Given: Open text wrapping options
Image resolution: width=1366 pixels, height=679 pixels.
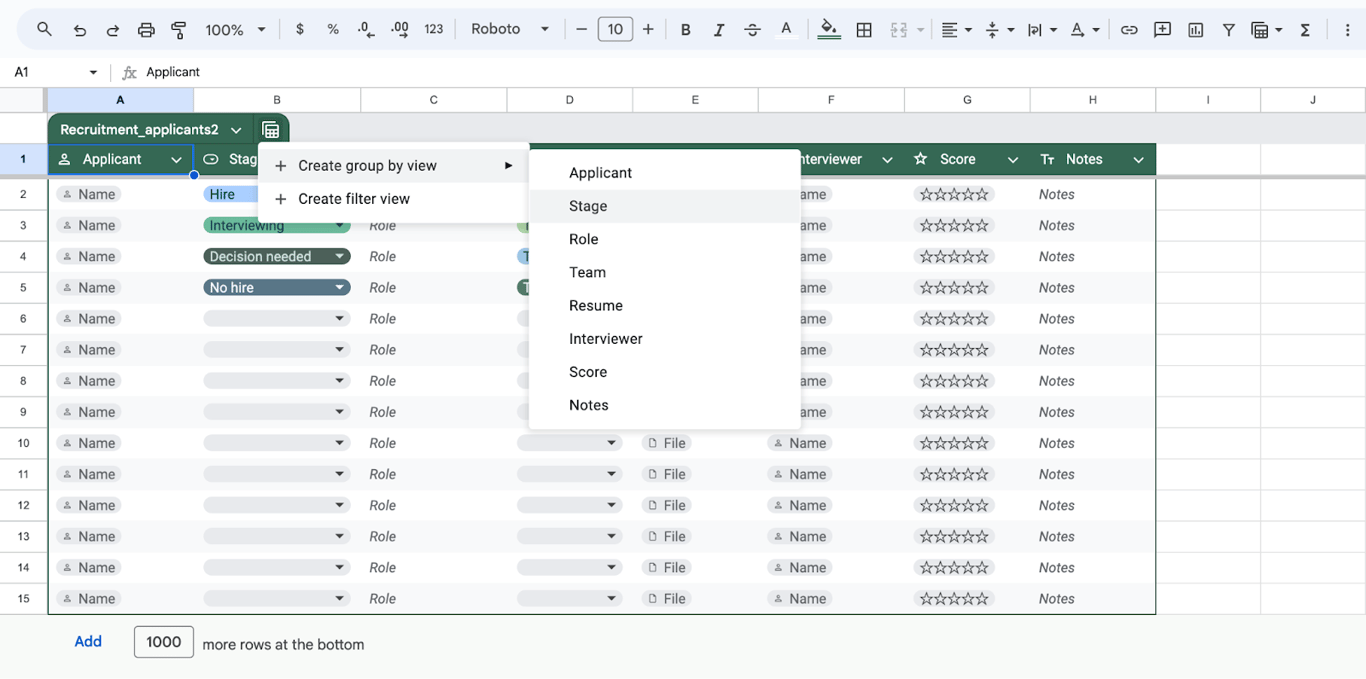Looking at the screenshot, I should [x=1043, y=30].
